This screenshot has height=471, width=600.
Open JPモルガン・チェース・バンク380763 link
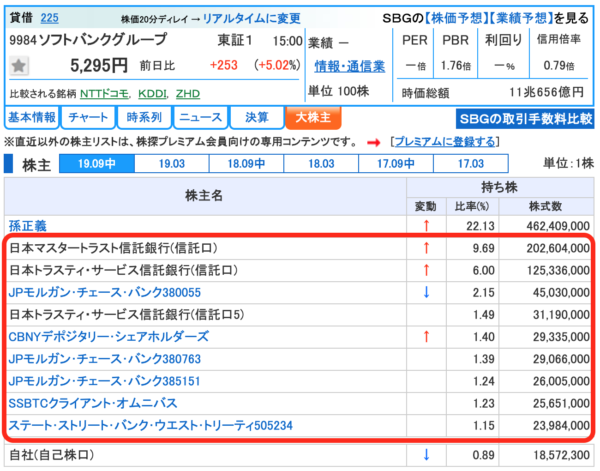104,359
